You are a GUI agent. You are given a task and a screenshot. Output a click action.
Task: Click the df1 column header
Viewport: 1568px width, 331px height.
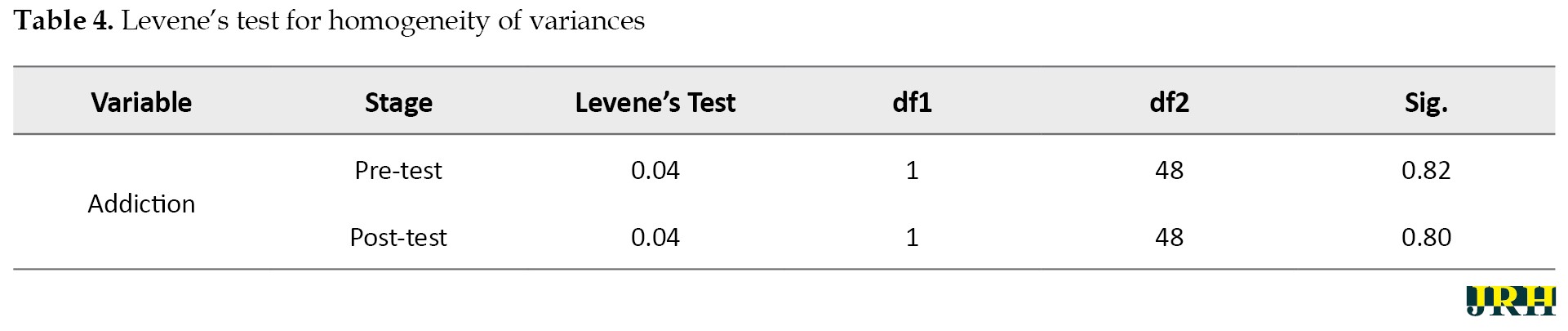pyautogui.click(x=913, y=102)
